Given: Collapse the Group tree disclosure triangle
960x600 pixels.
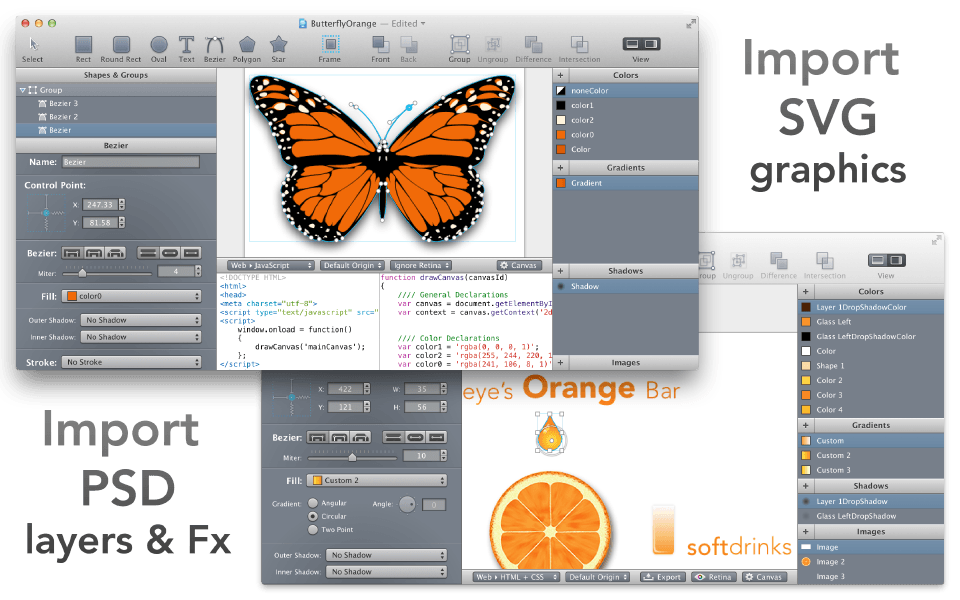Looking at the screenshot, I should 23,90.
